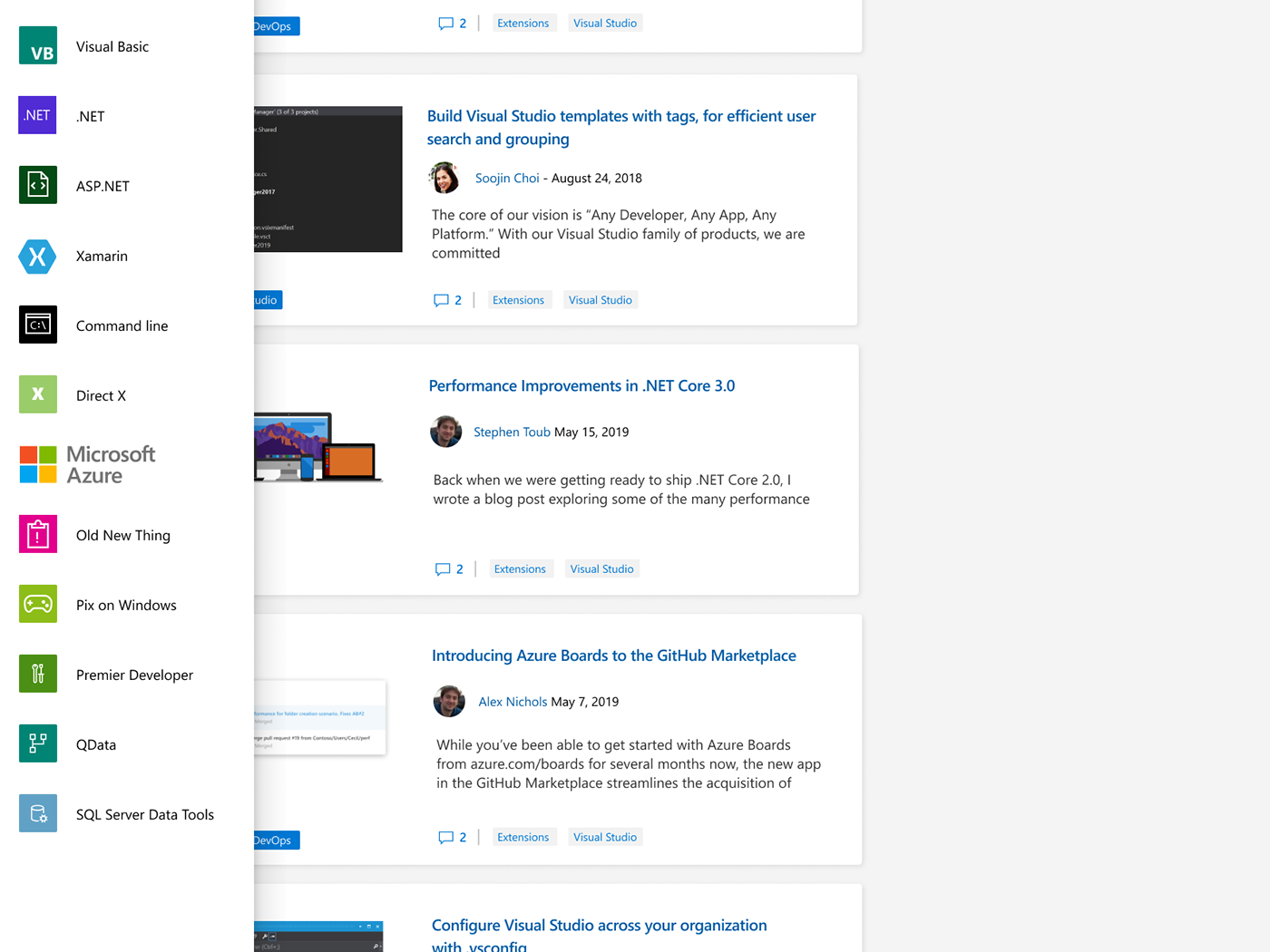Go to .NET blog label

pyautogui.click(x=91, y=116)
